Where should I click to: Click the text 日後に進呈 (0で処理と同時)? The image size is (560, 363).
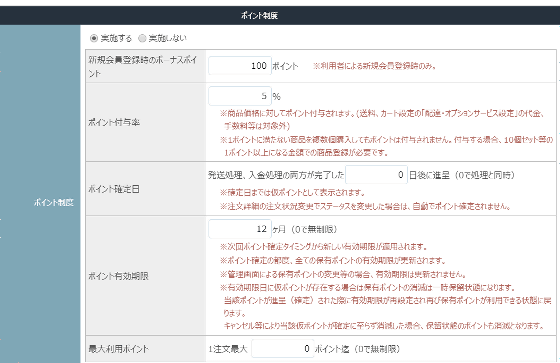(461, 175)
